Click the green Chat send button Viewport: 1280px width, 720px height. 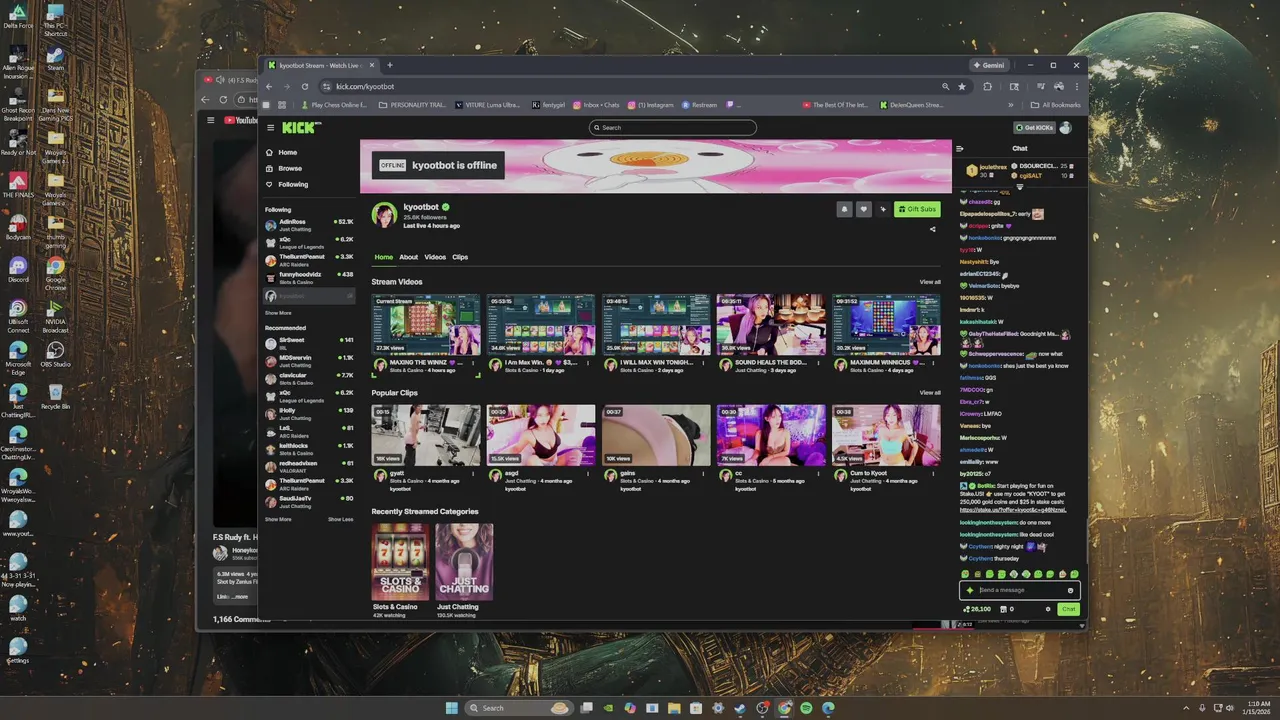pos(1069,609)
